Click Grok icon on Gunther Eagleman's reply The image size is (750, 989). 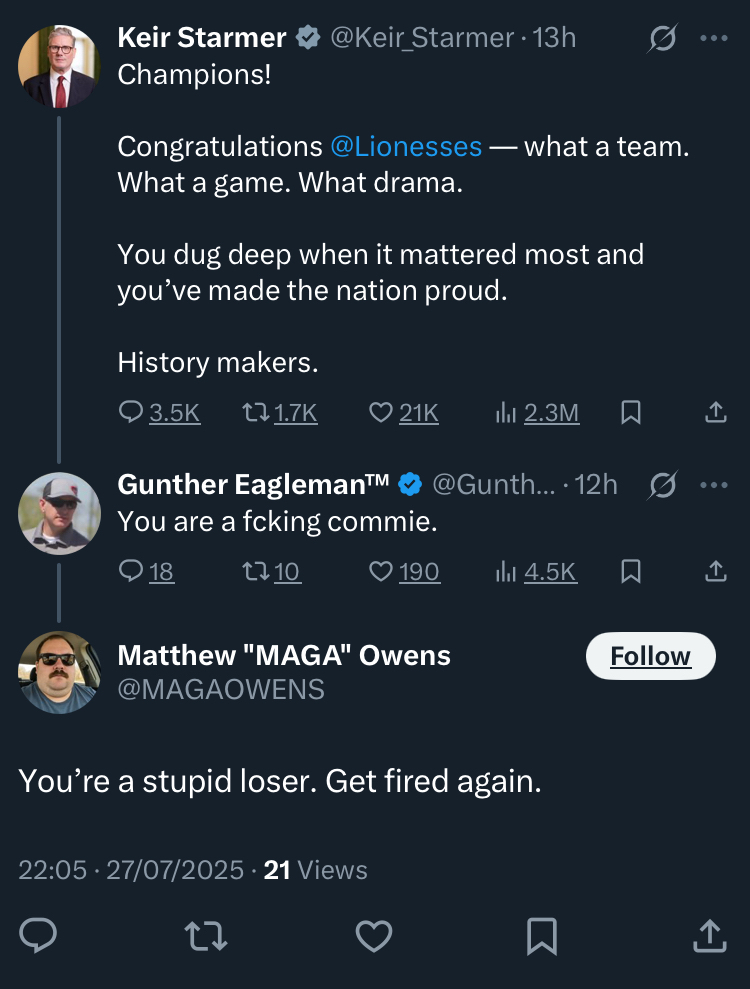coord(661,485)
